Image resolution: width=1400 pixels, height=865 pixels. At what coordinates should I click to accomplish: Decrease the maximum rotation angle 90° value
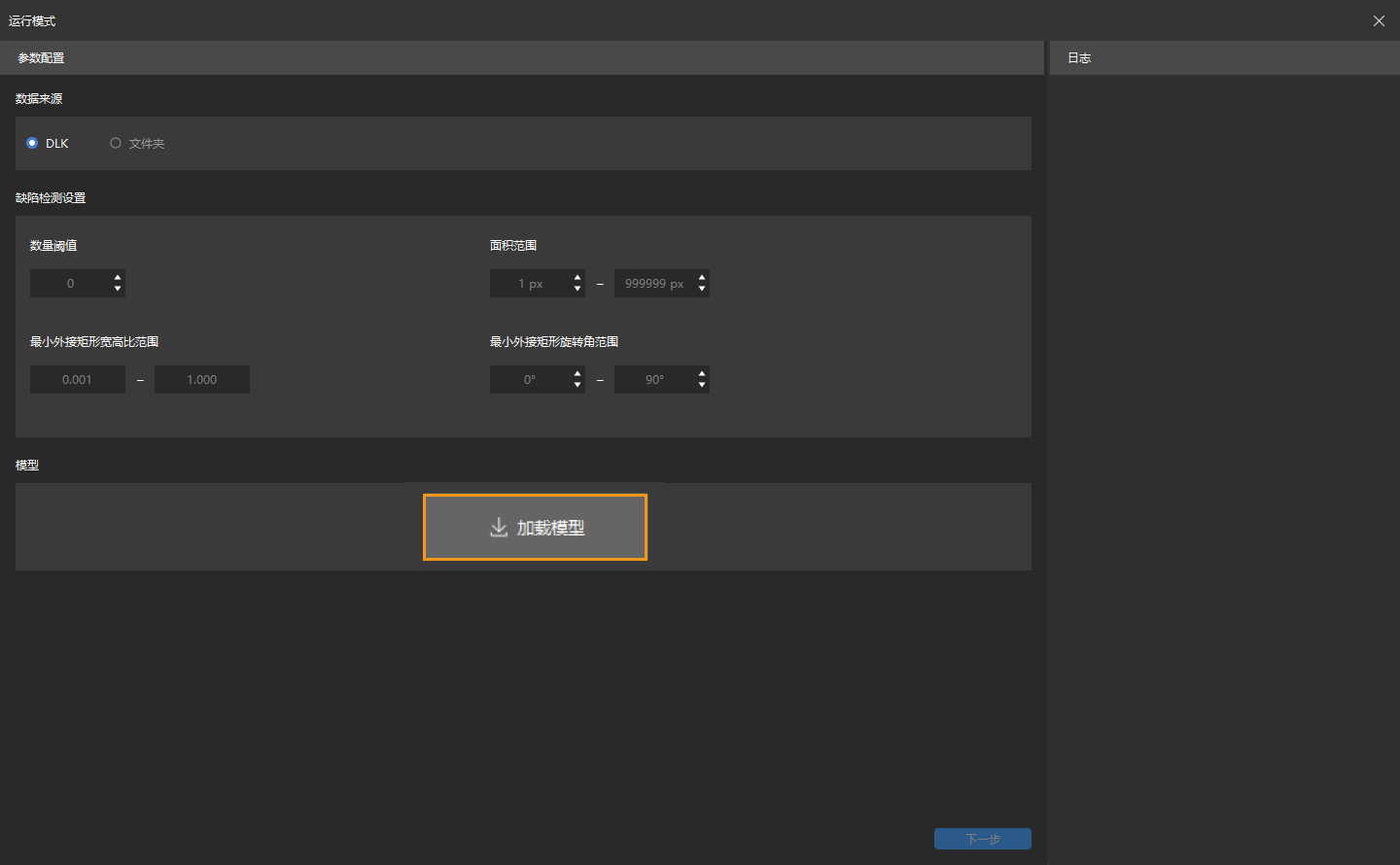pyautogui.click(x=702, y=385)
